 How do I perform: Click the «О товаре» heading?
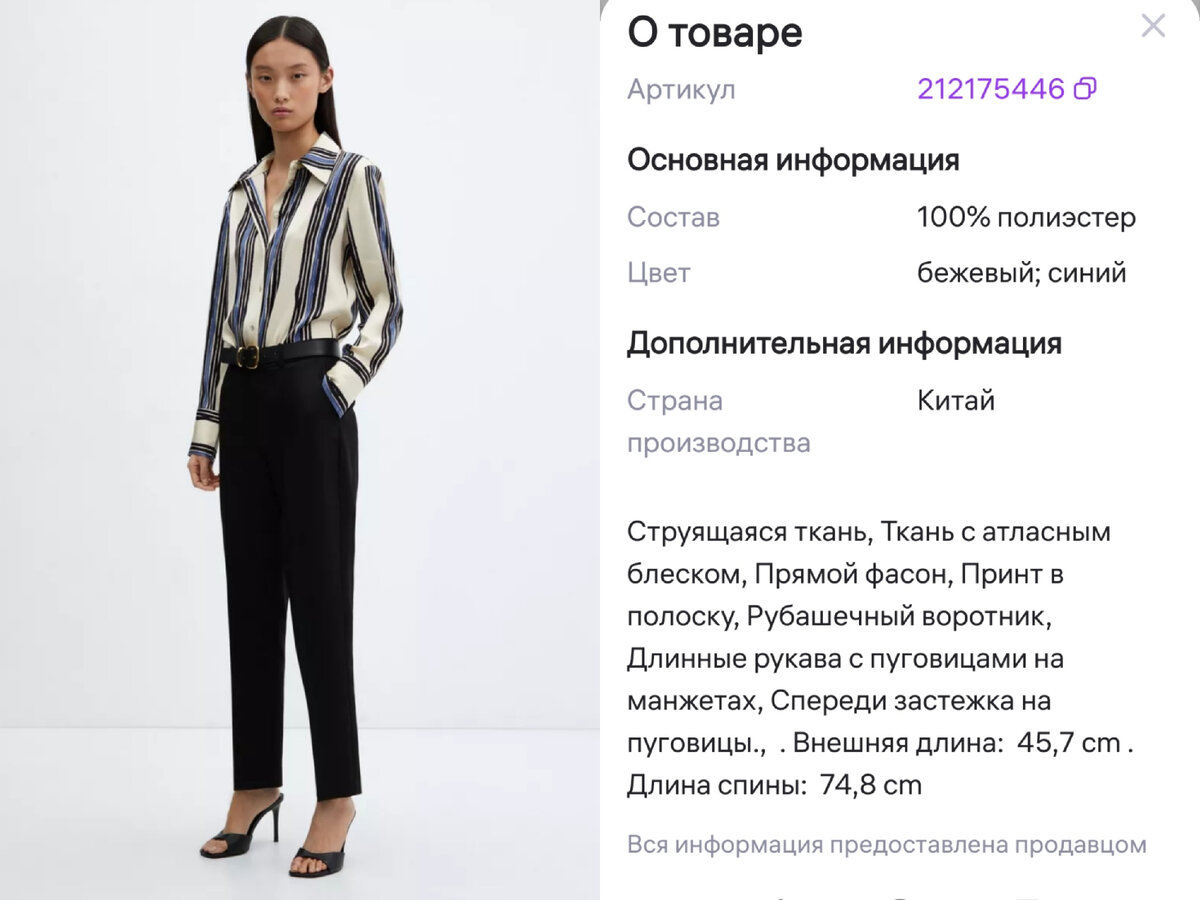[x=715, y=32]
